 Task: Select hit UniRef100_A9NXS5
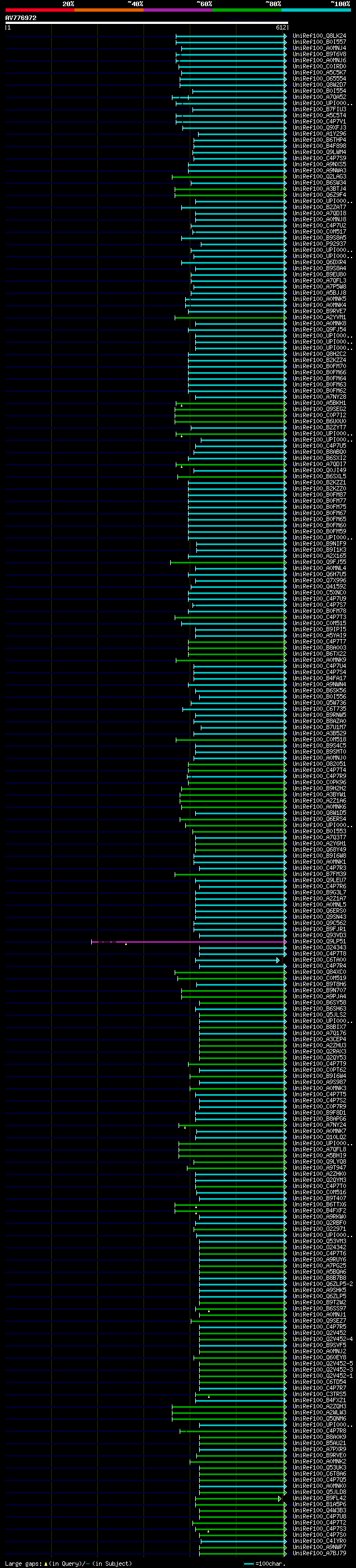(319, 164)
